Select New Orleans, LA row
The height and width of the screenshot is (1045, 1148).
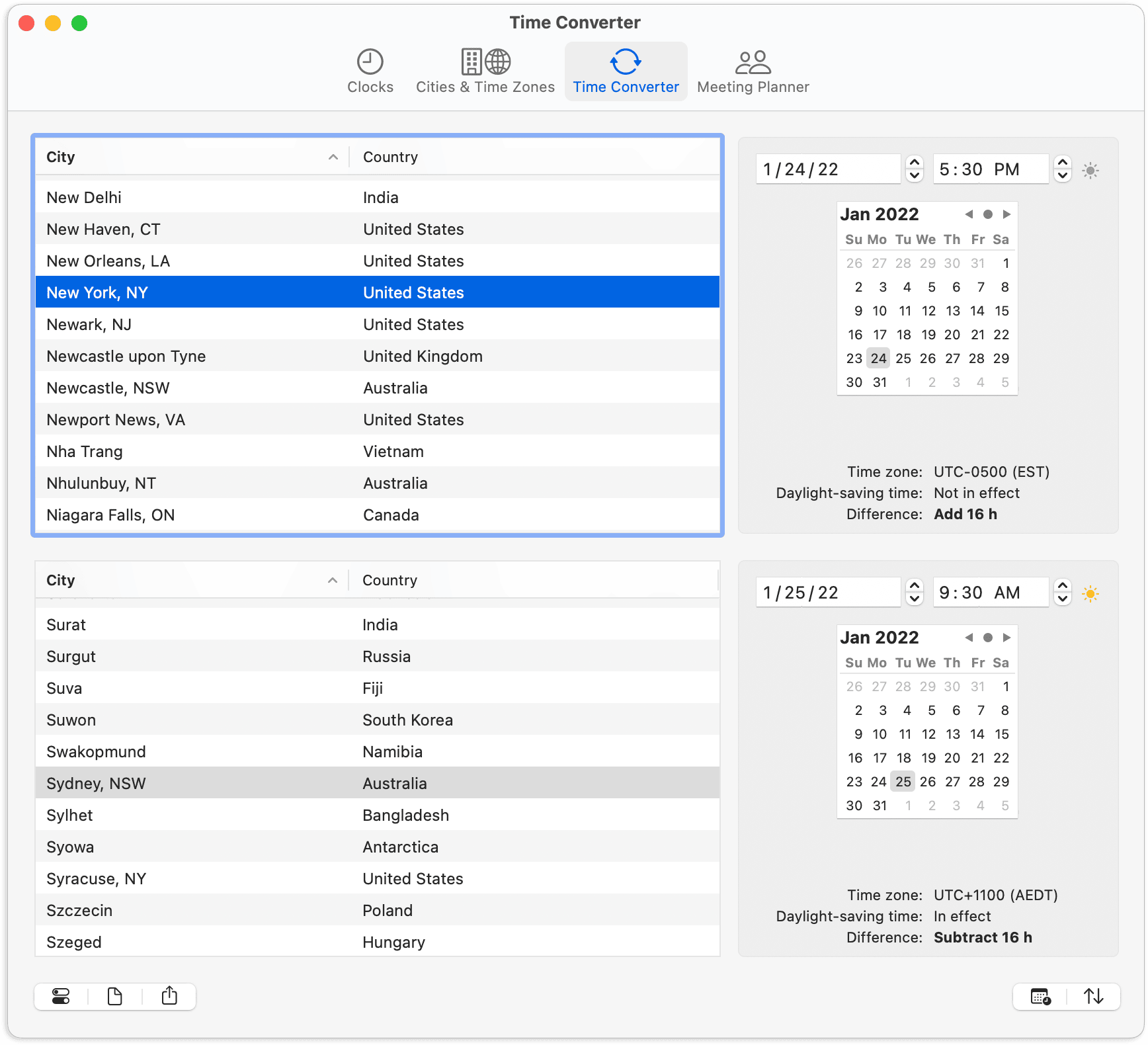pos(378,261)
